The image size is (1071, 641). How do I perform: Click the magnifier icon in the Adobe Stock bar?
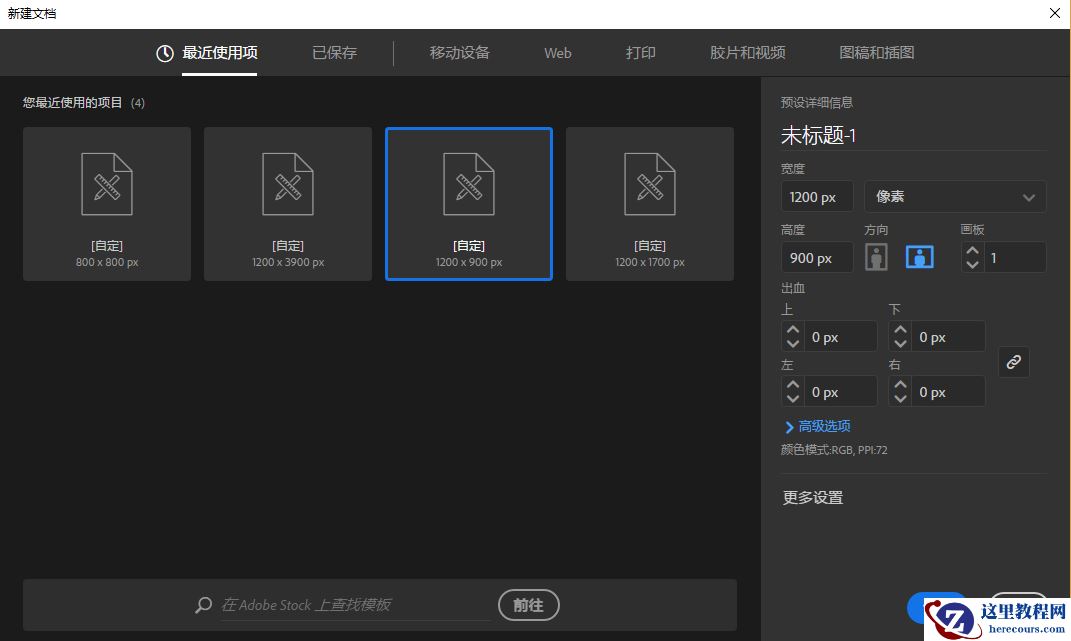click(203, 605)
